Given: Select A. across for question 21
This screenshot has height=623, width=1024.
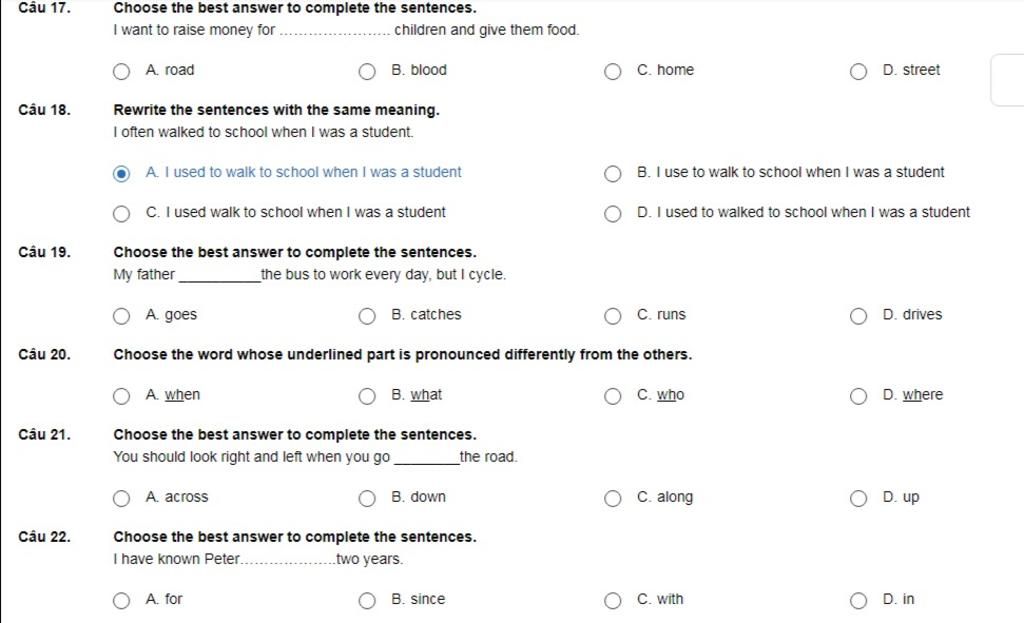Looking at the screenshot, I should click(x=121, y=498).
